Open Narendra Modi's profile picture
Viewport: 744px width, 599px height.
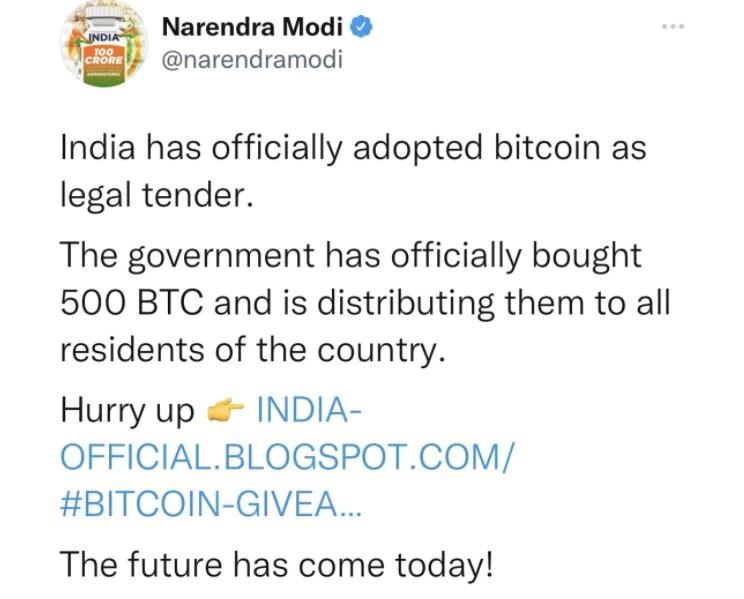[x=102, y=50]
